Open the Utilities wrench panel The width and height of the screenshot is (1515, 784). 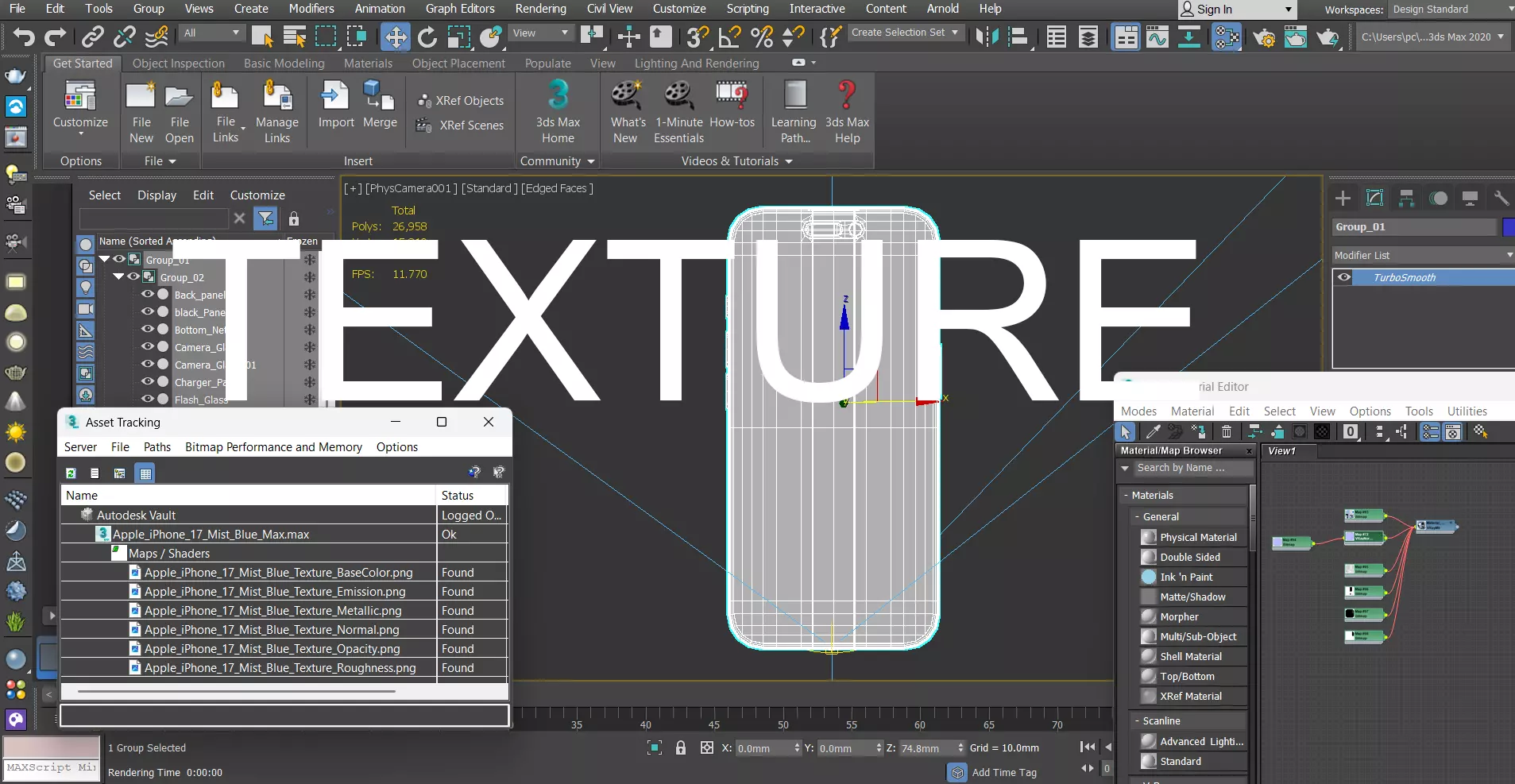[1501, 198]
